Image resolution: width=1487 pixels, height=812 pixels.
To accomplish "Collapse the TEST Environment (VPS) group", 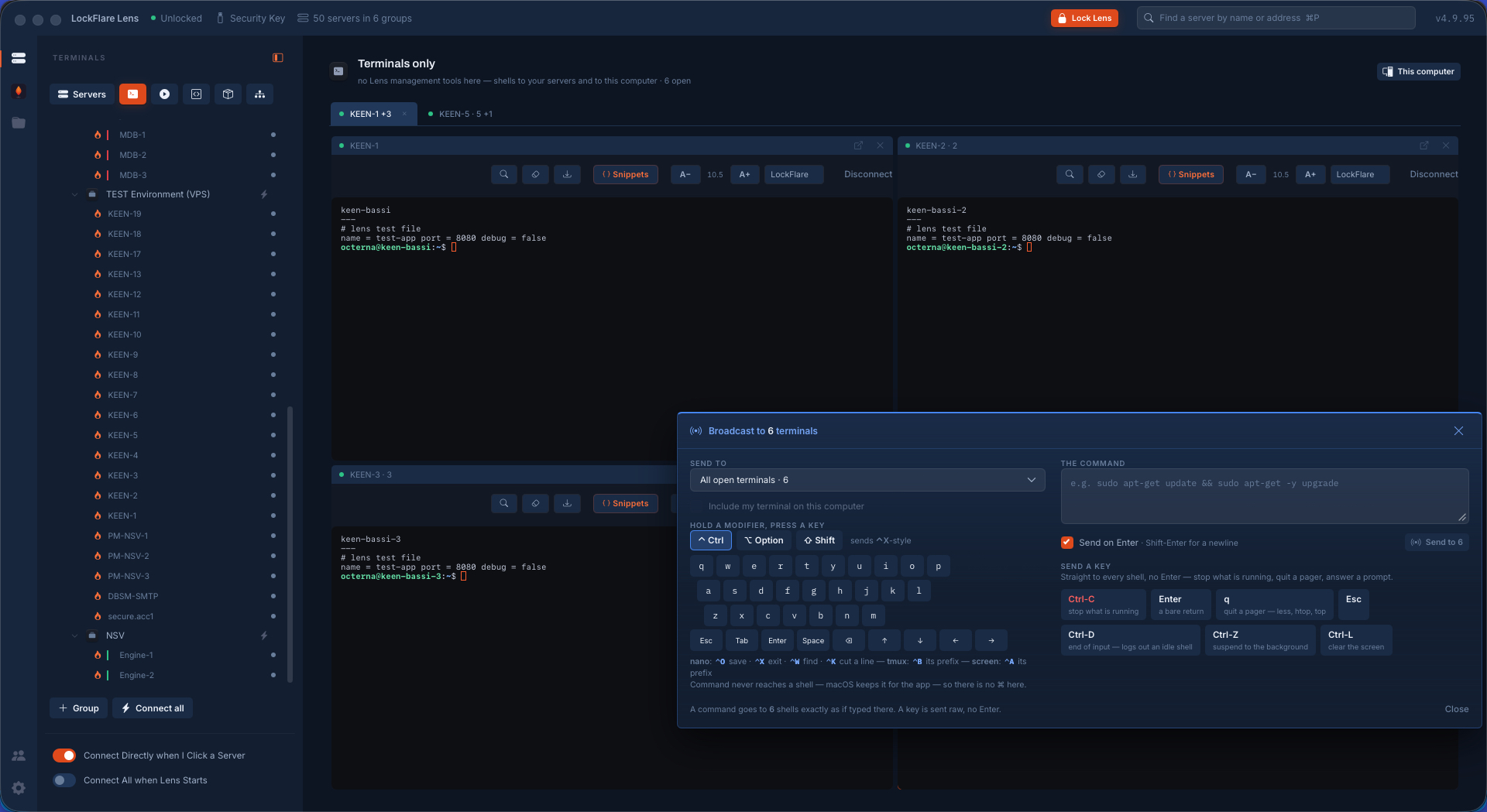I will [x=74, y=194].
